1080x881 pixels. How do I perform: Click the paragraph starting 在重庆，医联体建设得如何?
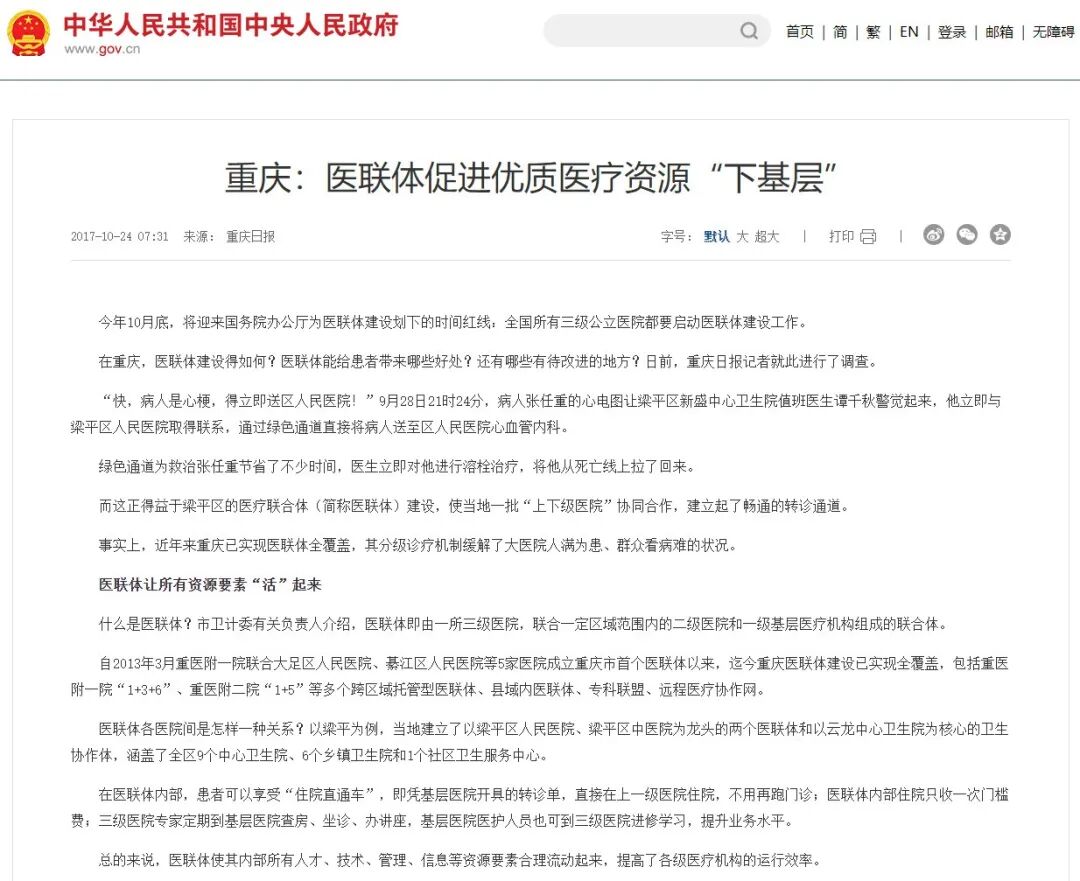tap(488, 361)
